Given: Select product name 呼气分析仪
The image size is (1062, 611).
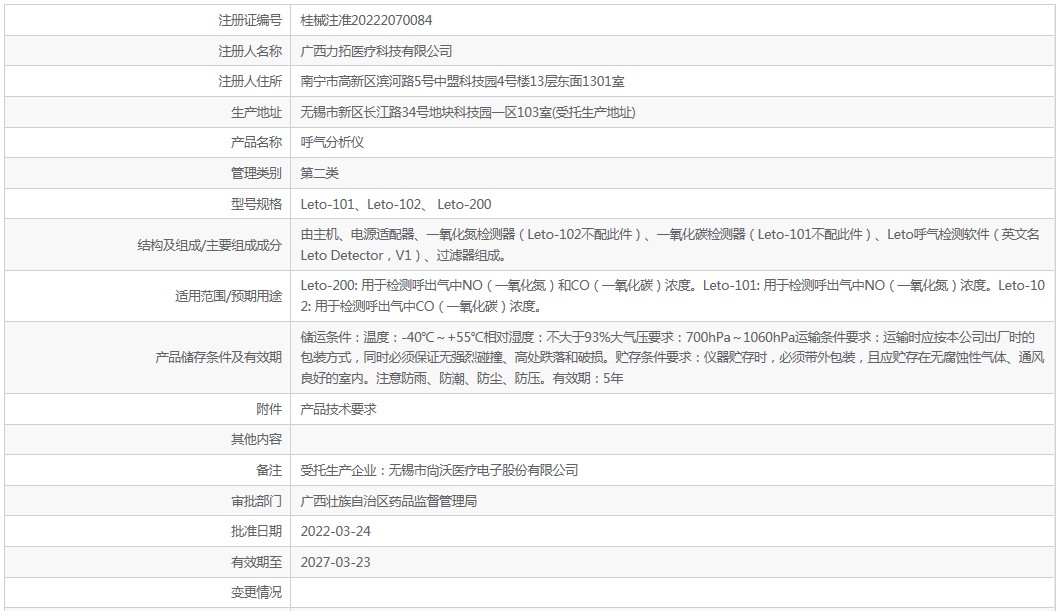Looking at the screenshot, I should click(332, 142).
